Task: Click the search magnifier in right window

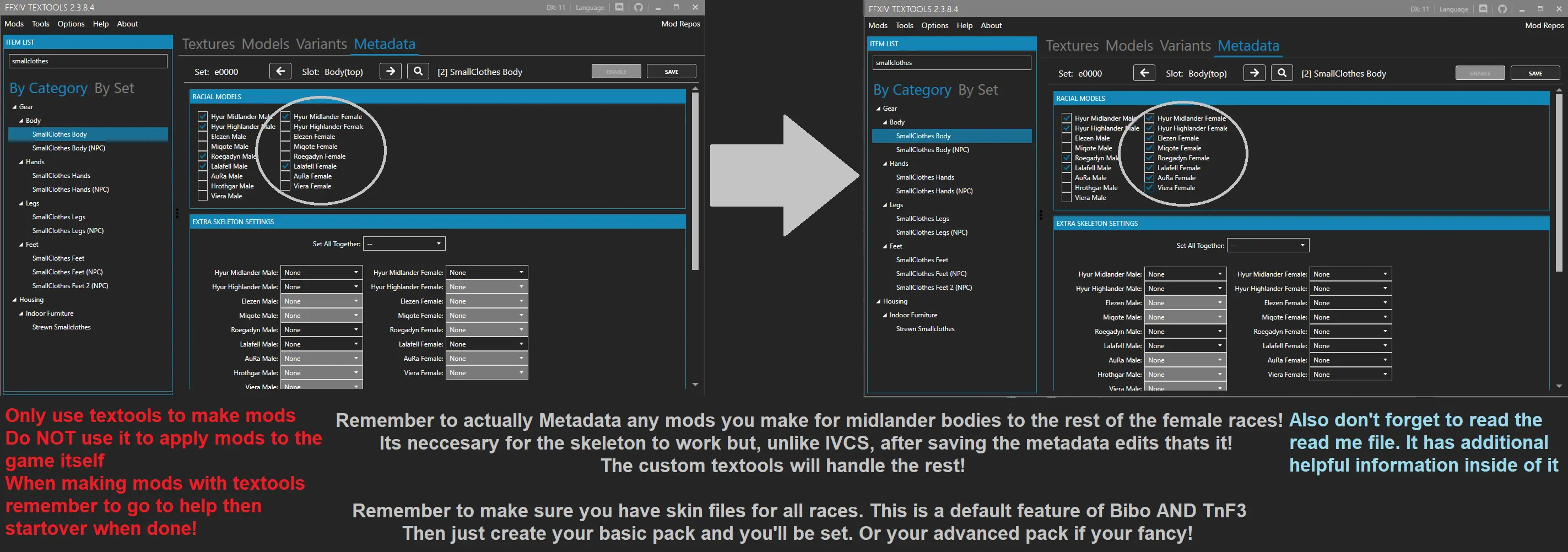Action: pos(1282,73)
